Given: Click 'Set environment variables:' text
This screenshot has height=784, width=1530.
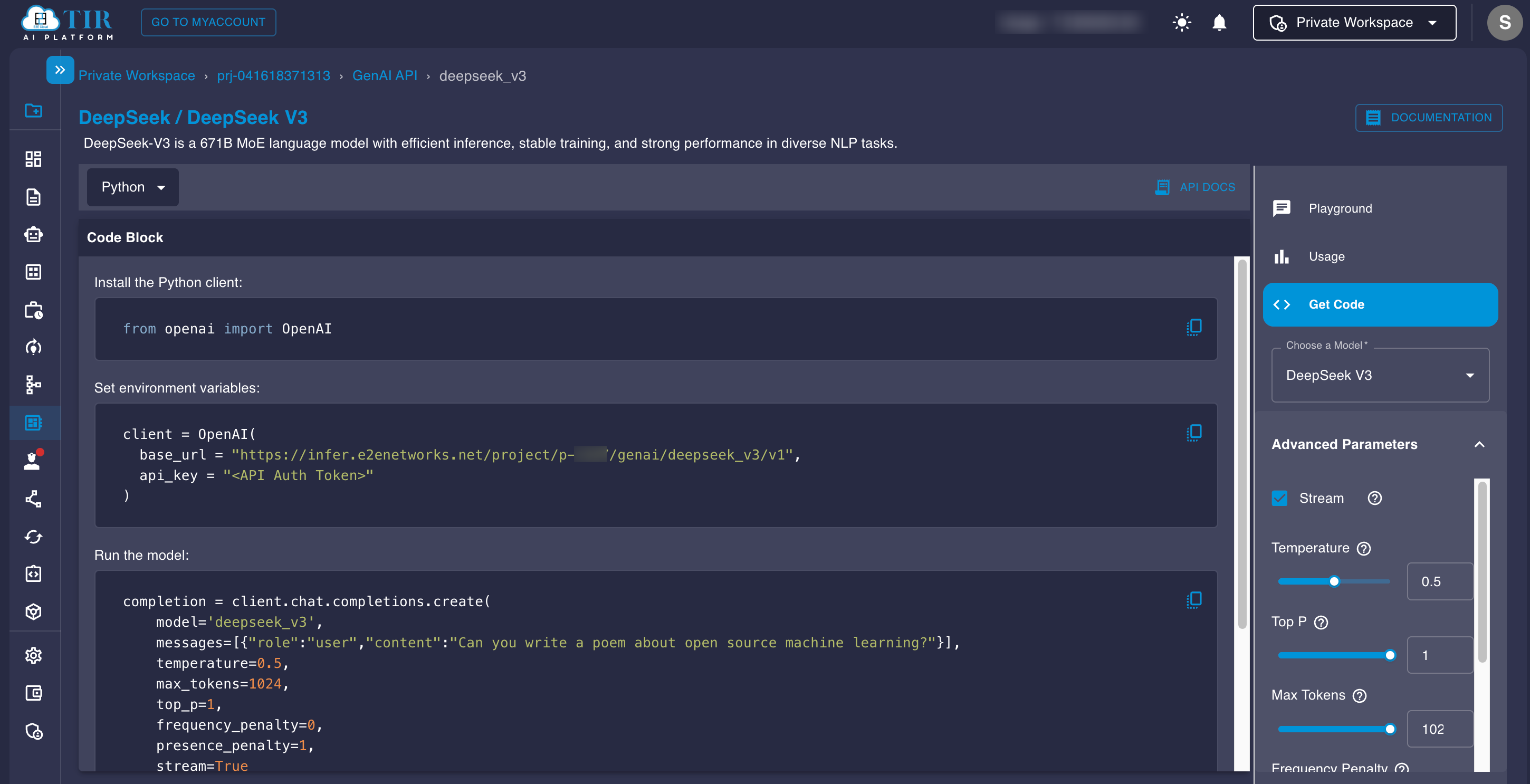Looking at the screenshot, I should [x=177, y=388].
